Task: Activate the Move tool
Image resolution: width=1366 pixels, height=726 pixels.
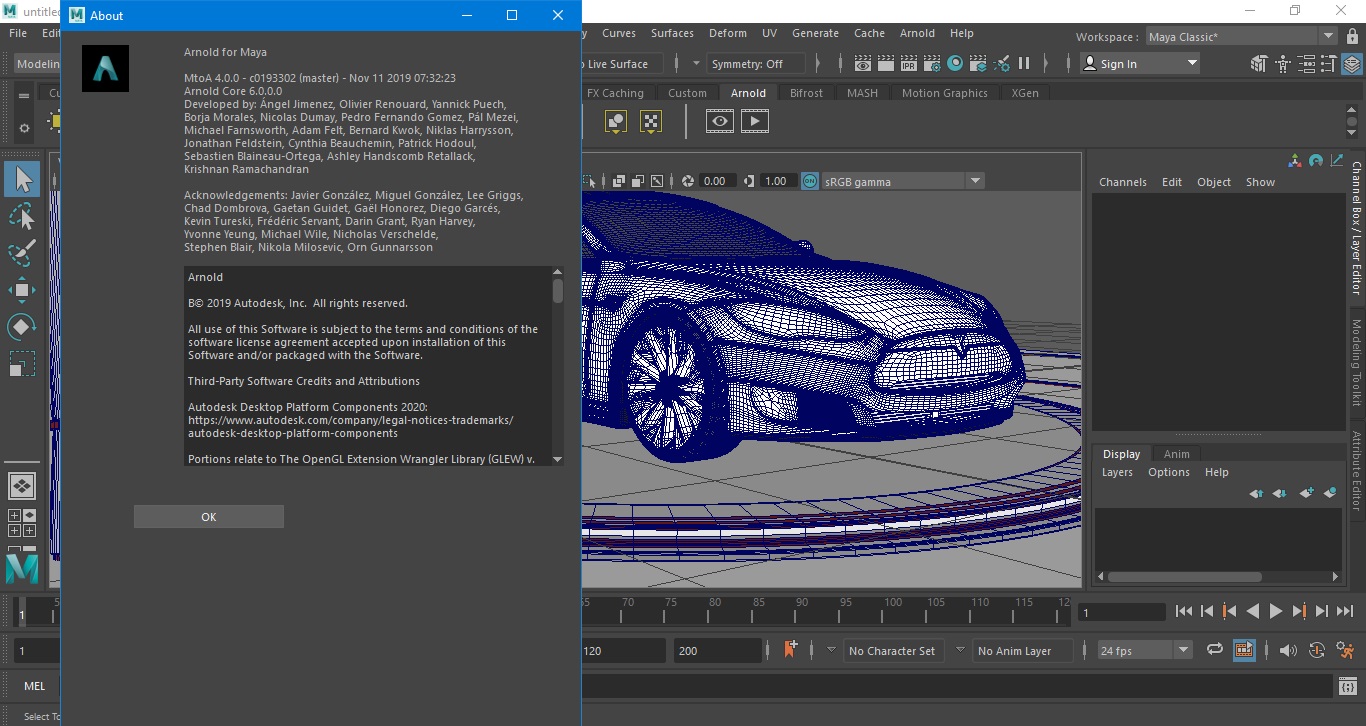Action: tap(22, 290)
